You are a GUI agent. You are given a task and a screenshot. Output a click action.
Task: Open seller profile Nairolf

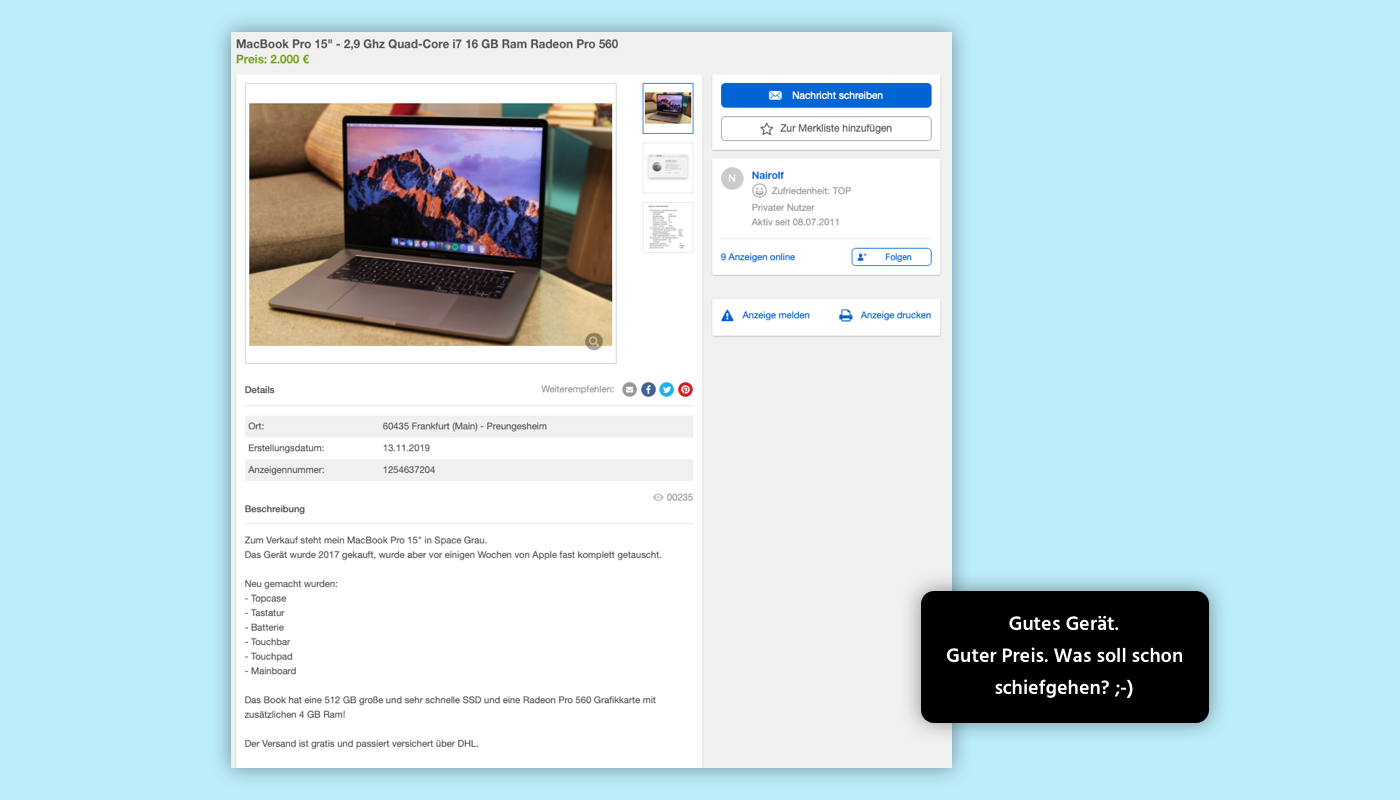click(768, 175)
